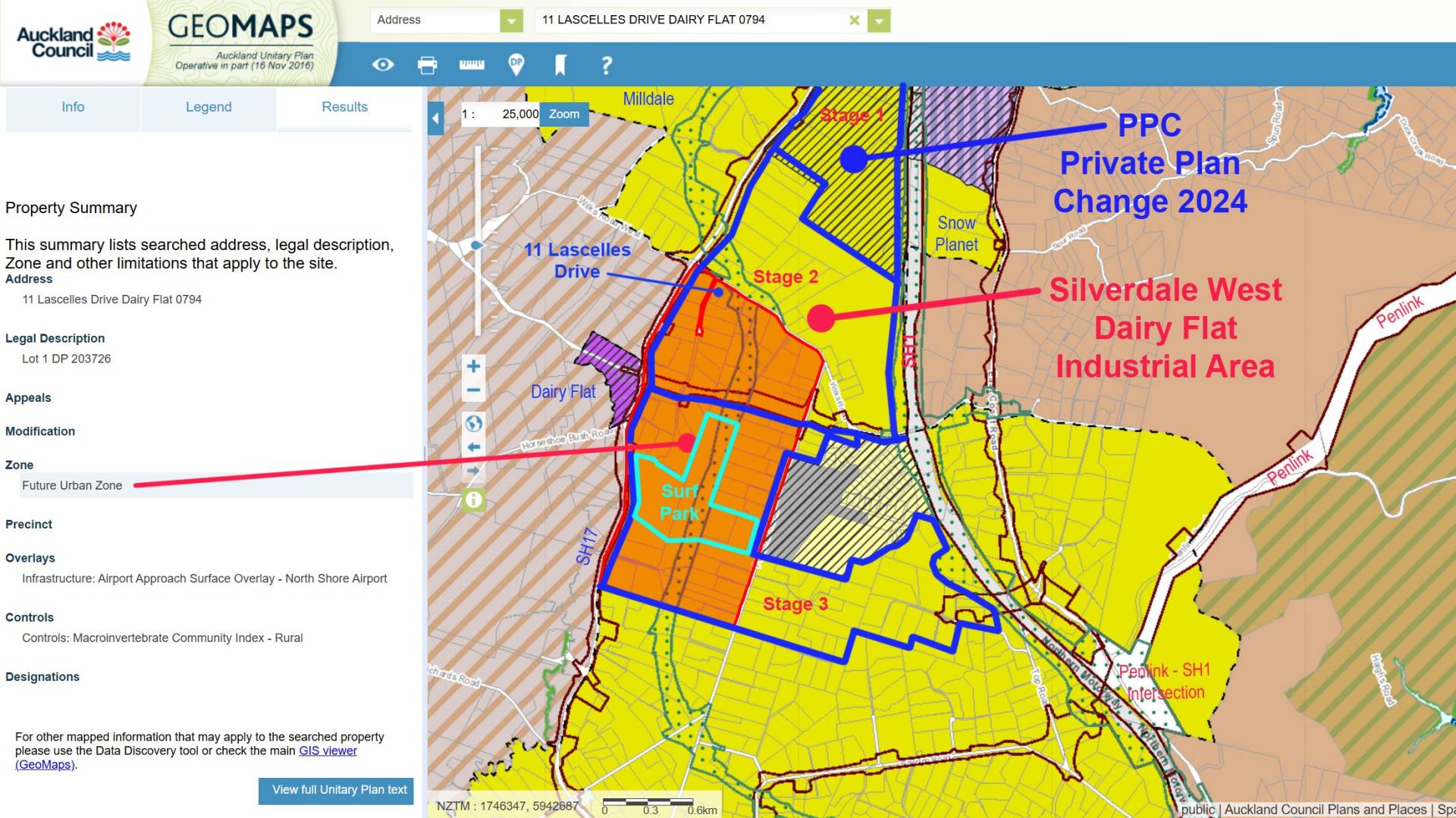The height and width of the screenshot is (818, 1456).
Task: Go to previous map extent arrow
Action: click(x=473, y=447)
